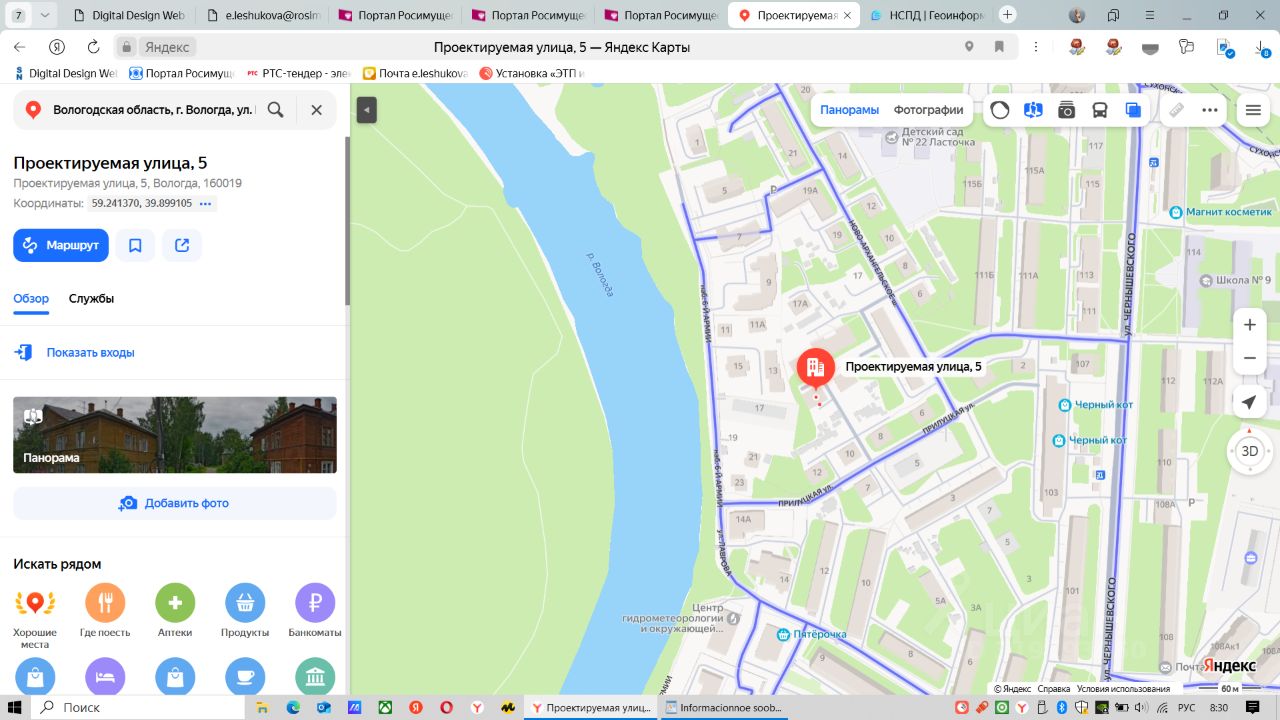Open a new browser tab
This screenshot has height=720, width=1280.
(x=1007, y=15)
